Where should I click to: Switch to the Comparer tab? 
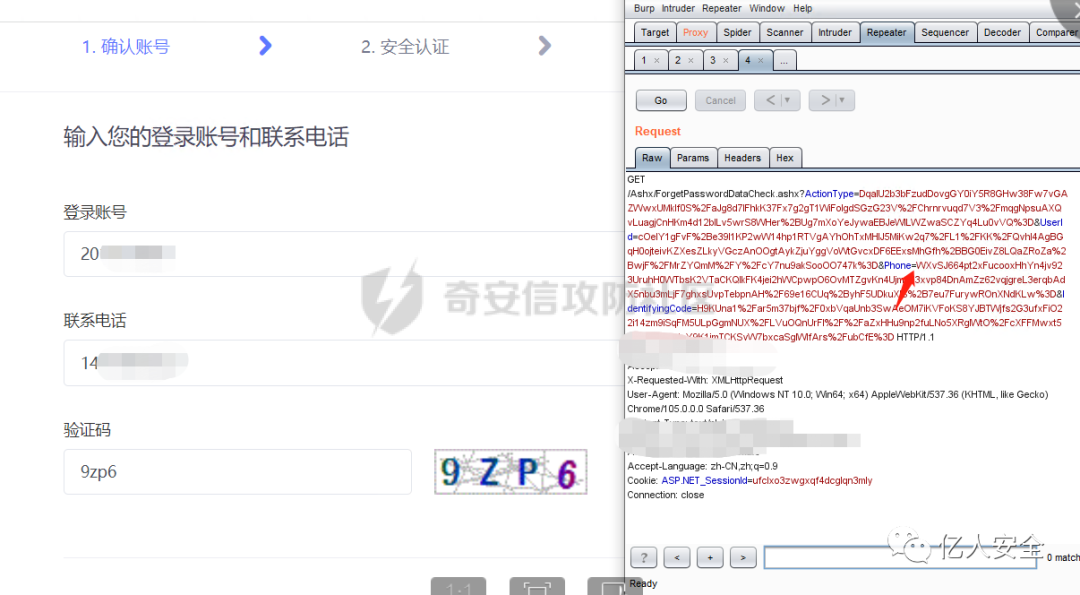point(1055,32)
